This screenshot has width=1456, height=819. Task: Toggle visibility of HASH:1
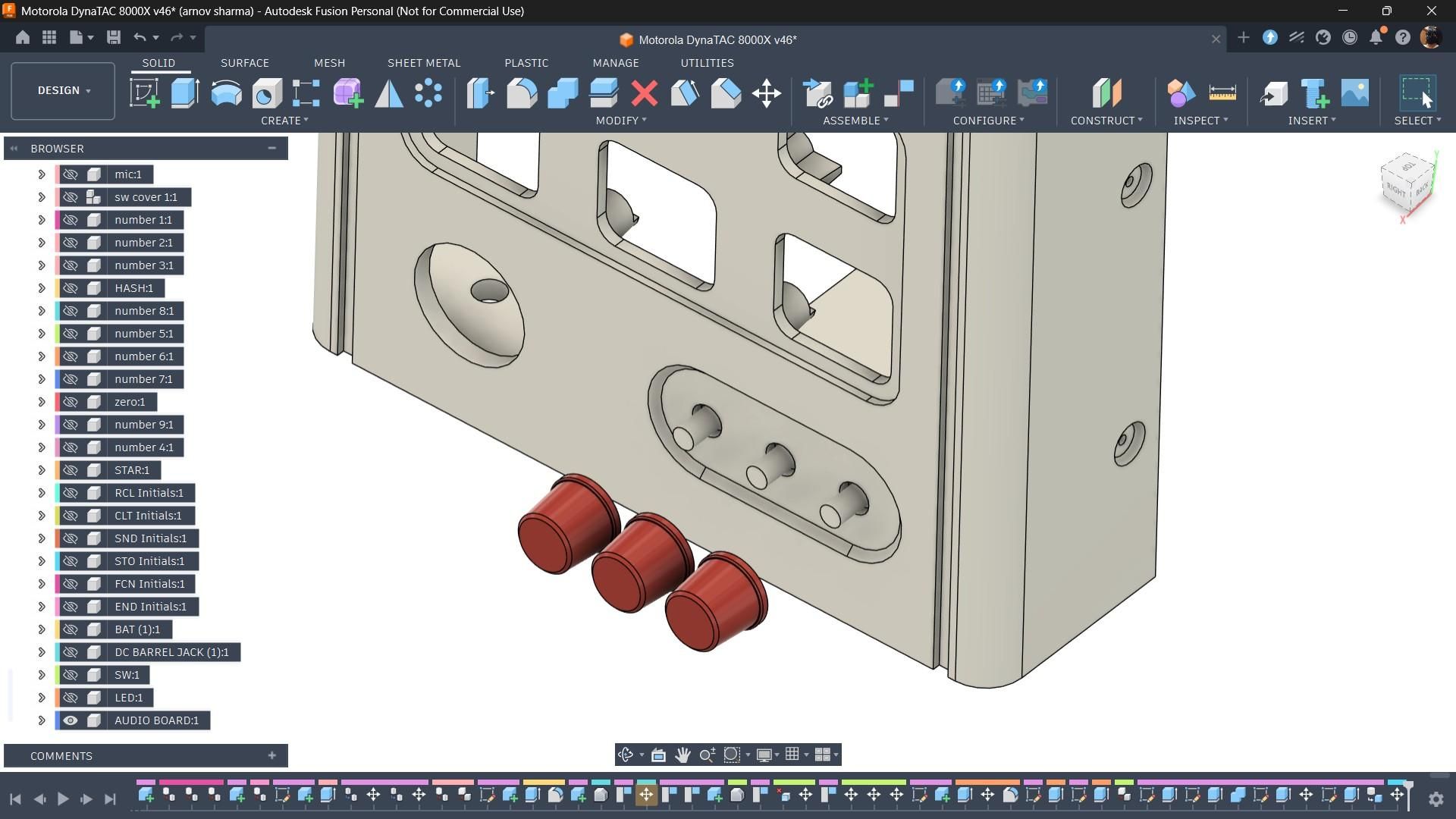tap(71, 288)
